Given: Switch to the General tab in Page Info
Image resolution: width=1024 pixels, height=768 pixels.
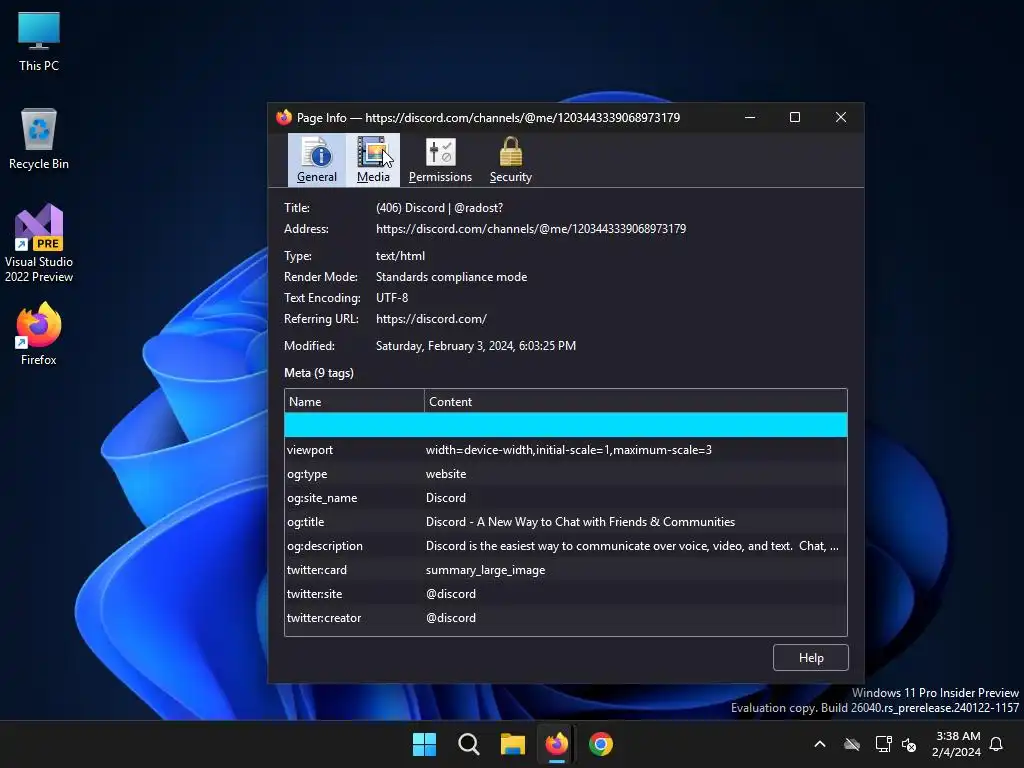Looking at the screenshot, I should coord(317,160).
